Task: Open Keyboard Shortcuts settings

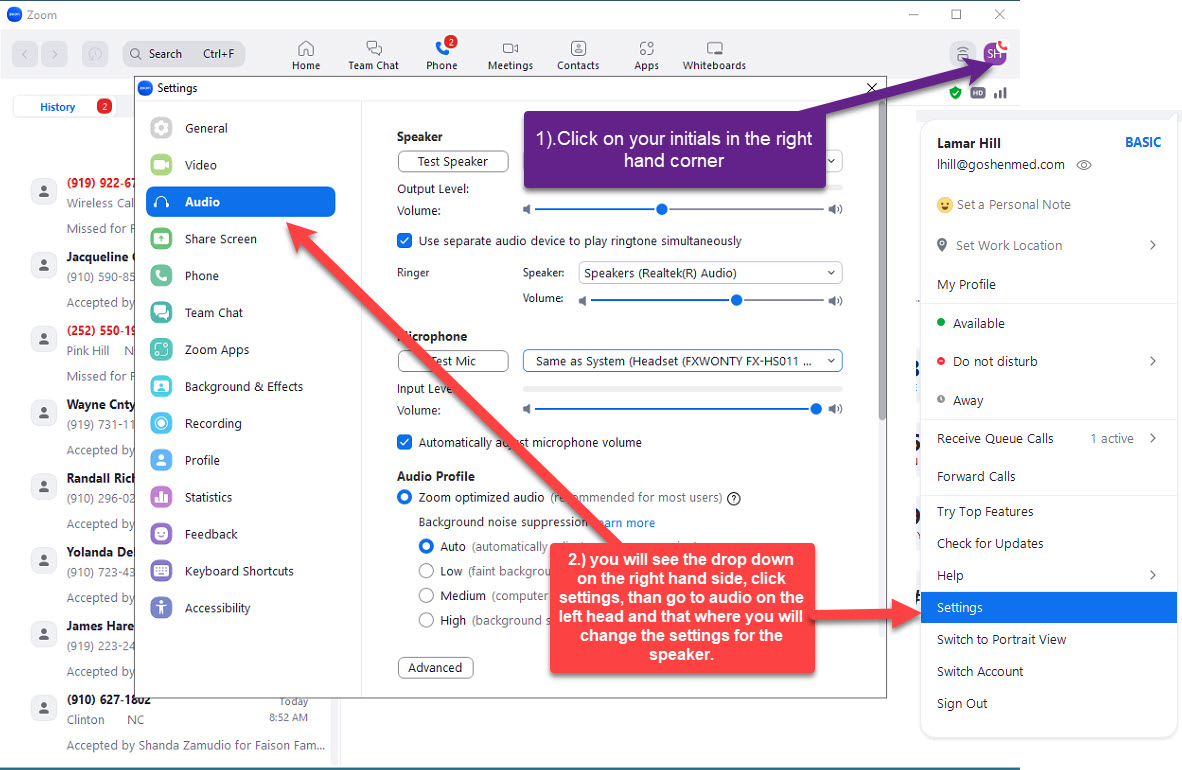Action: coord(240,572)
